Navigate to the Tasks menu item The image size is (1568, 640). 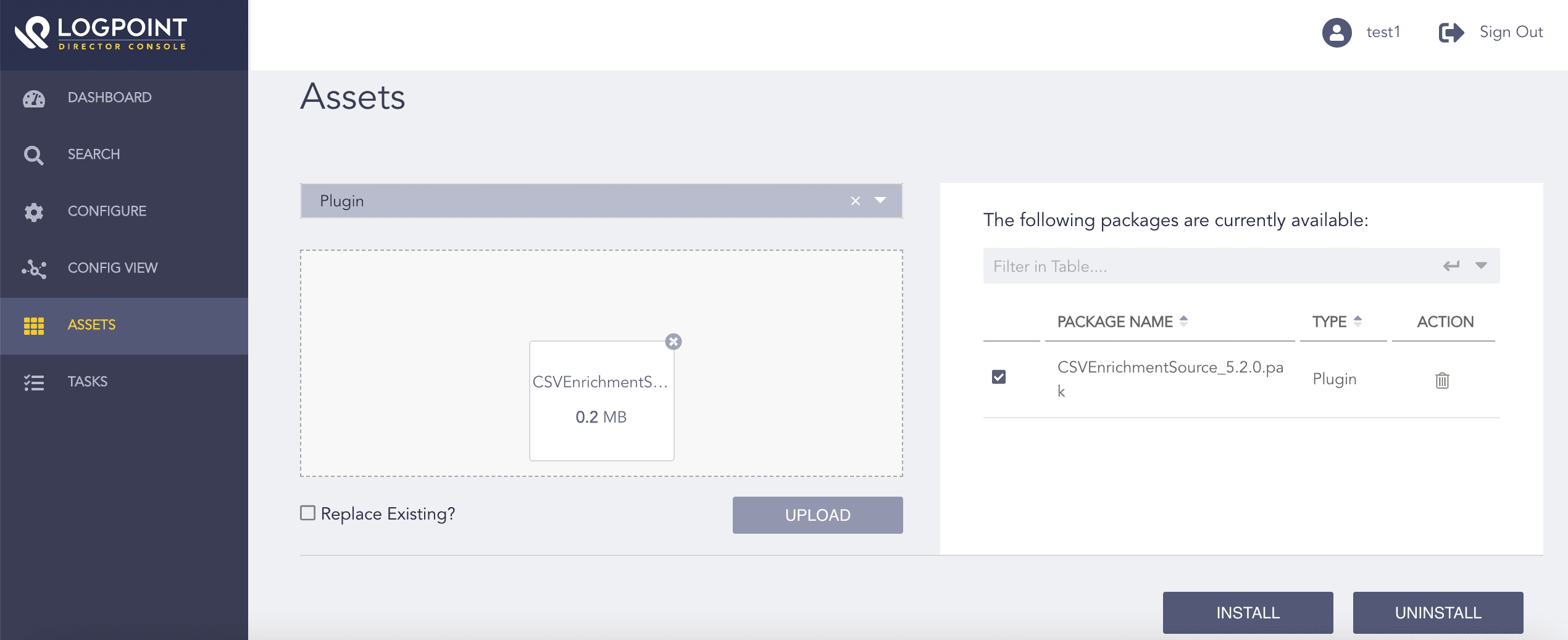(x=87, y=381)
